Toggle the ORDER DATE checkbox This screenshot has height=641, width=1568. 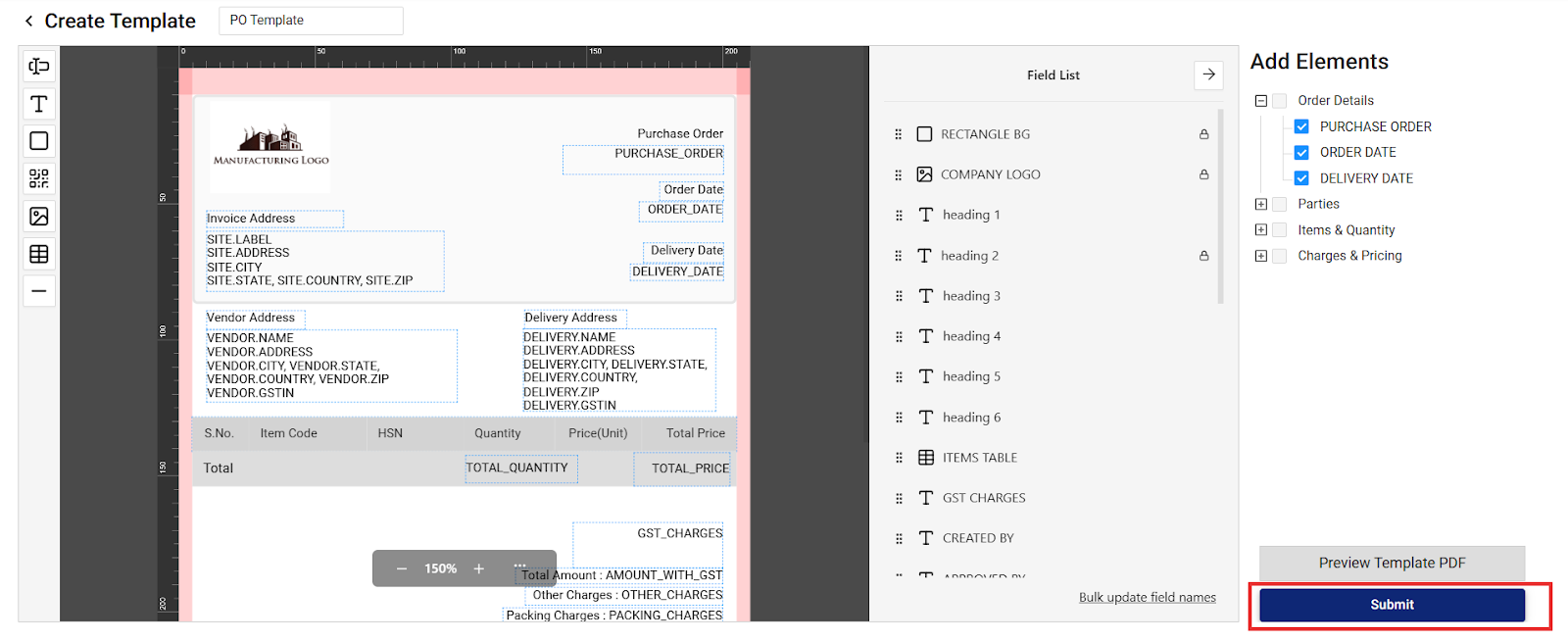pyautogui.click(x=1301, y=153)
